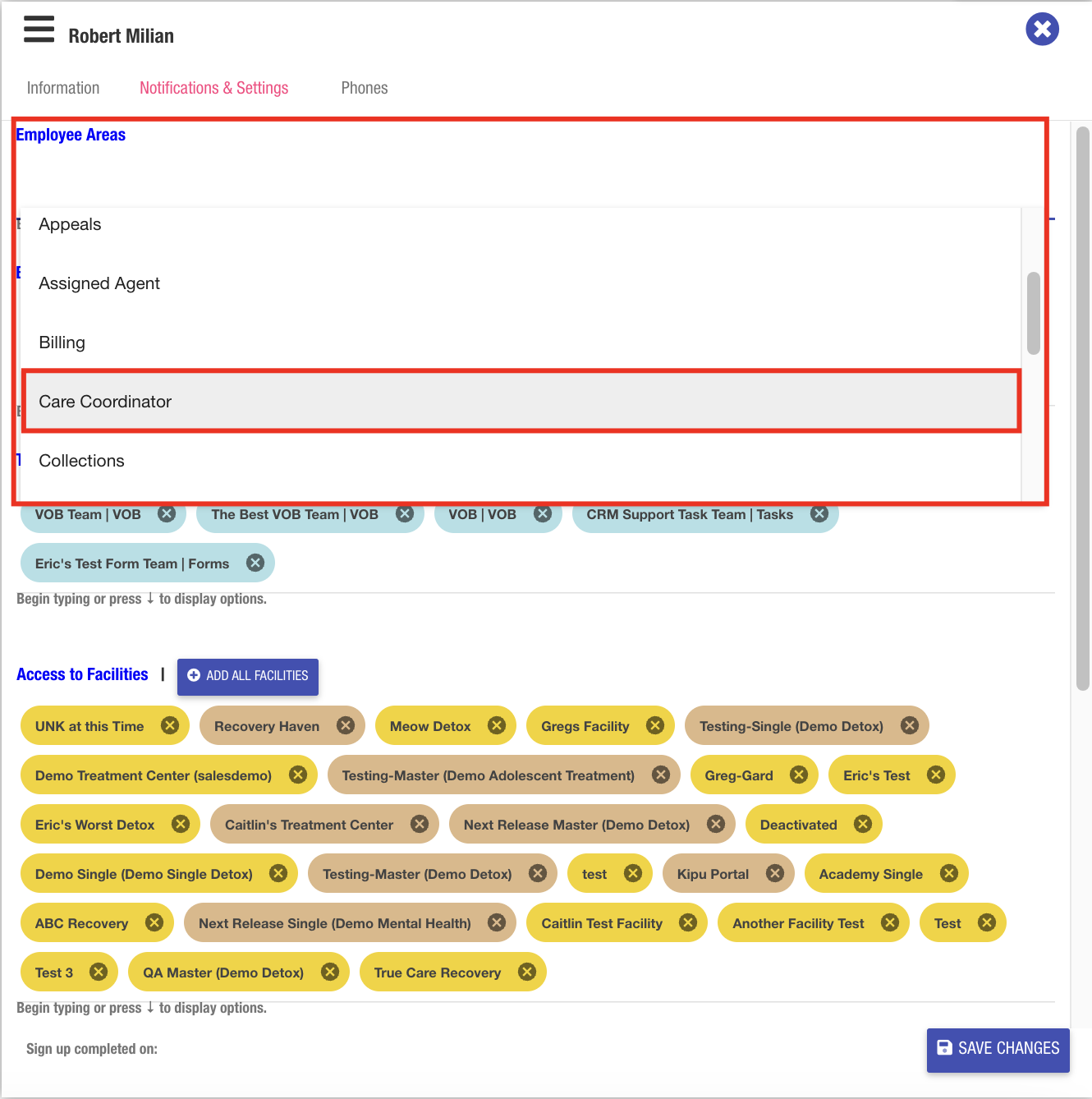Pick Collections from the employee areas list

pos(521,461)
